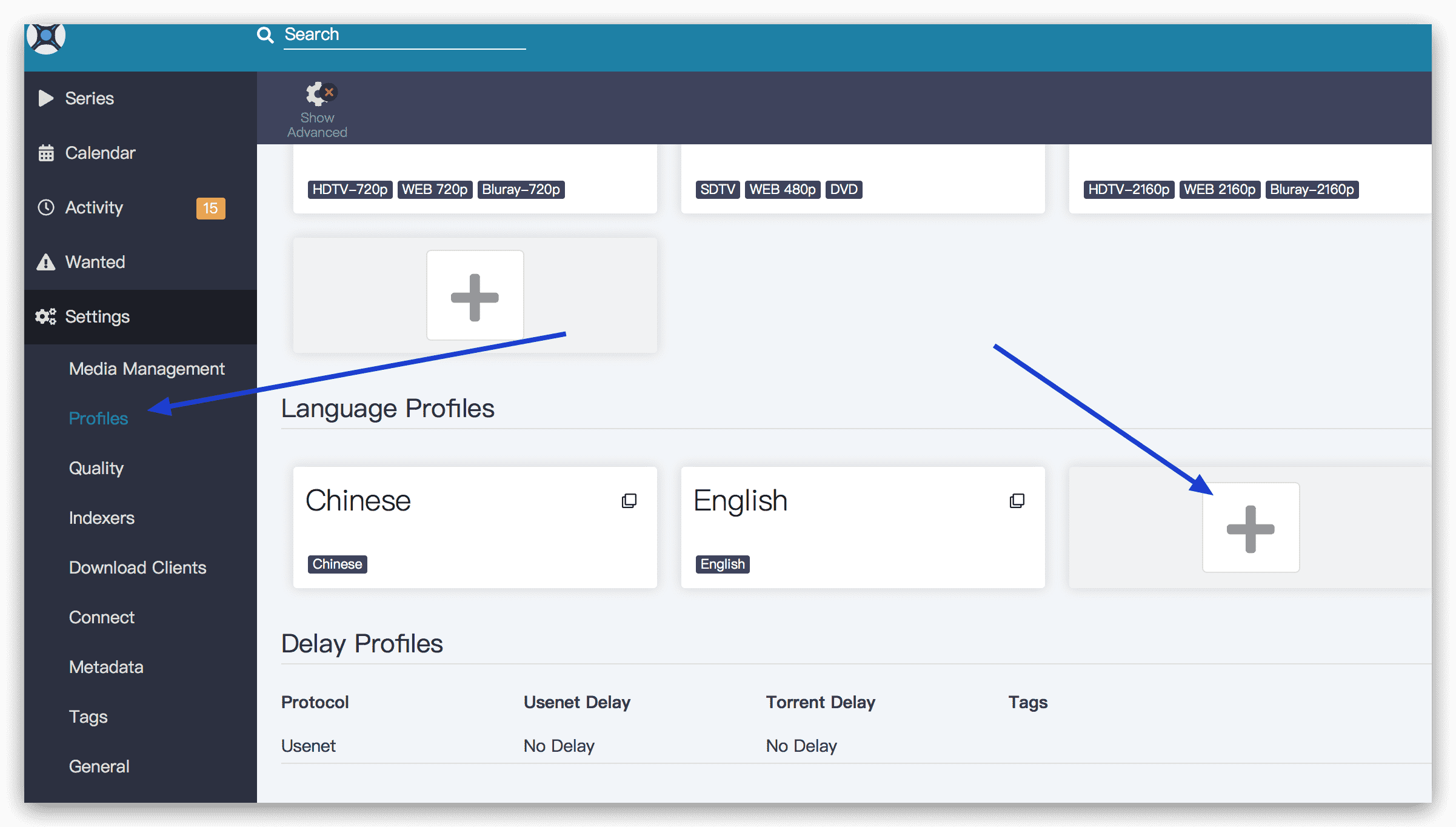The width and height of the screenshot is (1456, 827).
Task: Open Indexers settings
Action: pyautogui.click(x=101, y=518)
